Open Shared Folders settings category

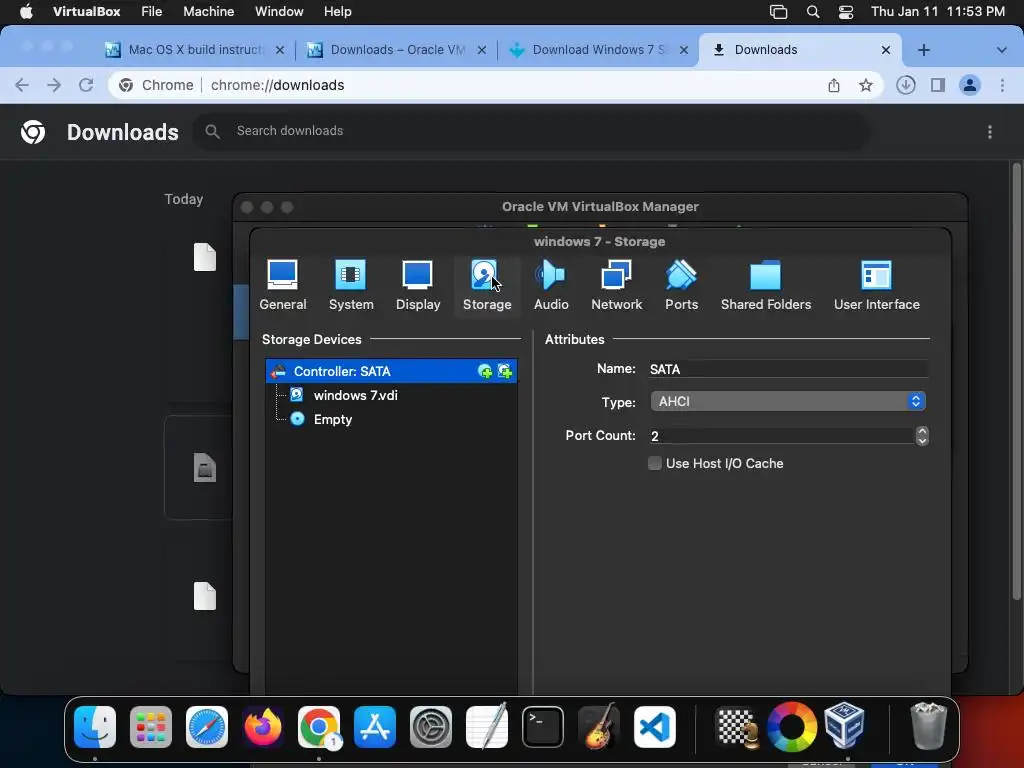click(x=765, y=285)
